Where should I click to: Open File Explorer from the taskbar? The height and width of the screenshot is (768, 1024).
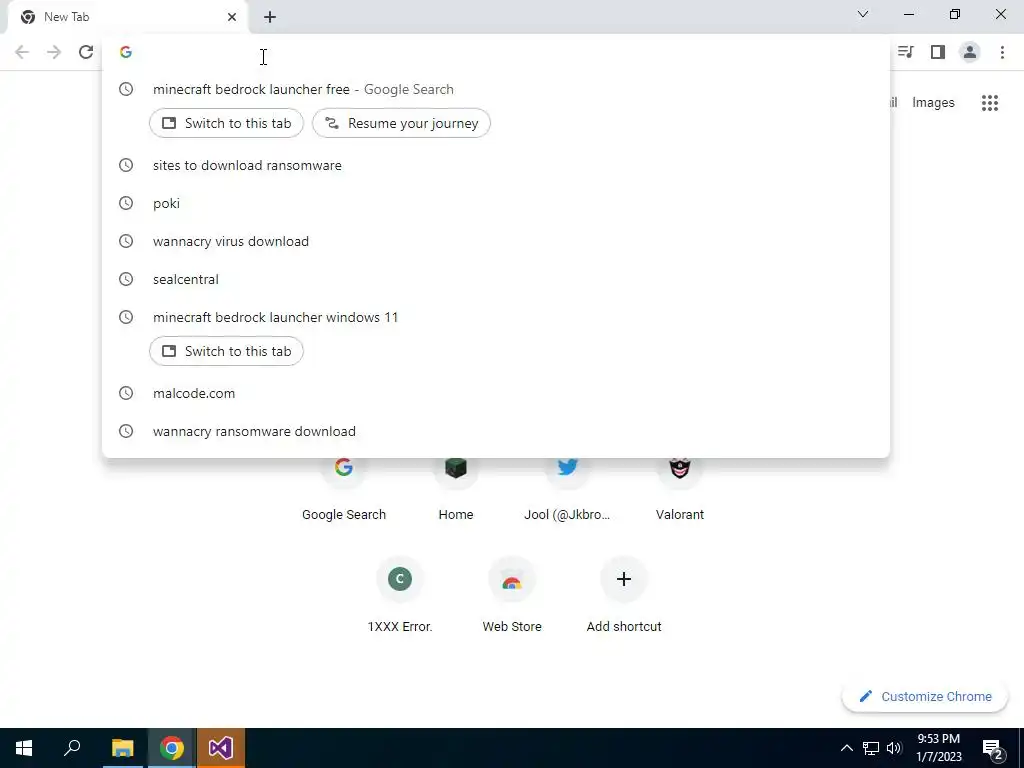tap(122, 748)
